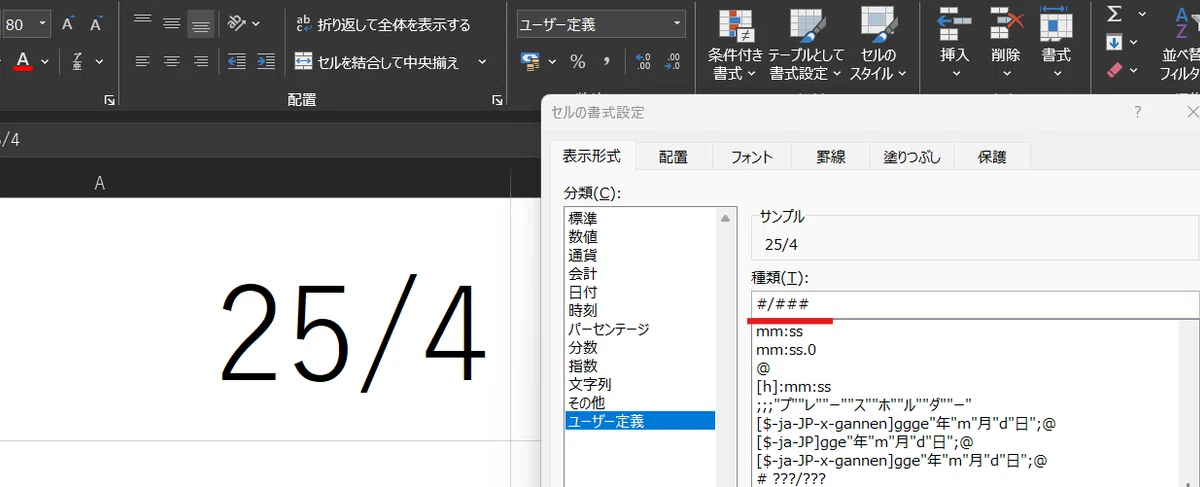Click the increase indent icon
Viewport: 1200px width, 487px height.
(265, 62)
